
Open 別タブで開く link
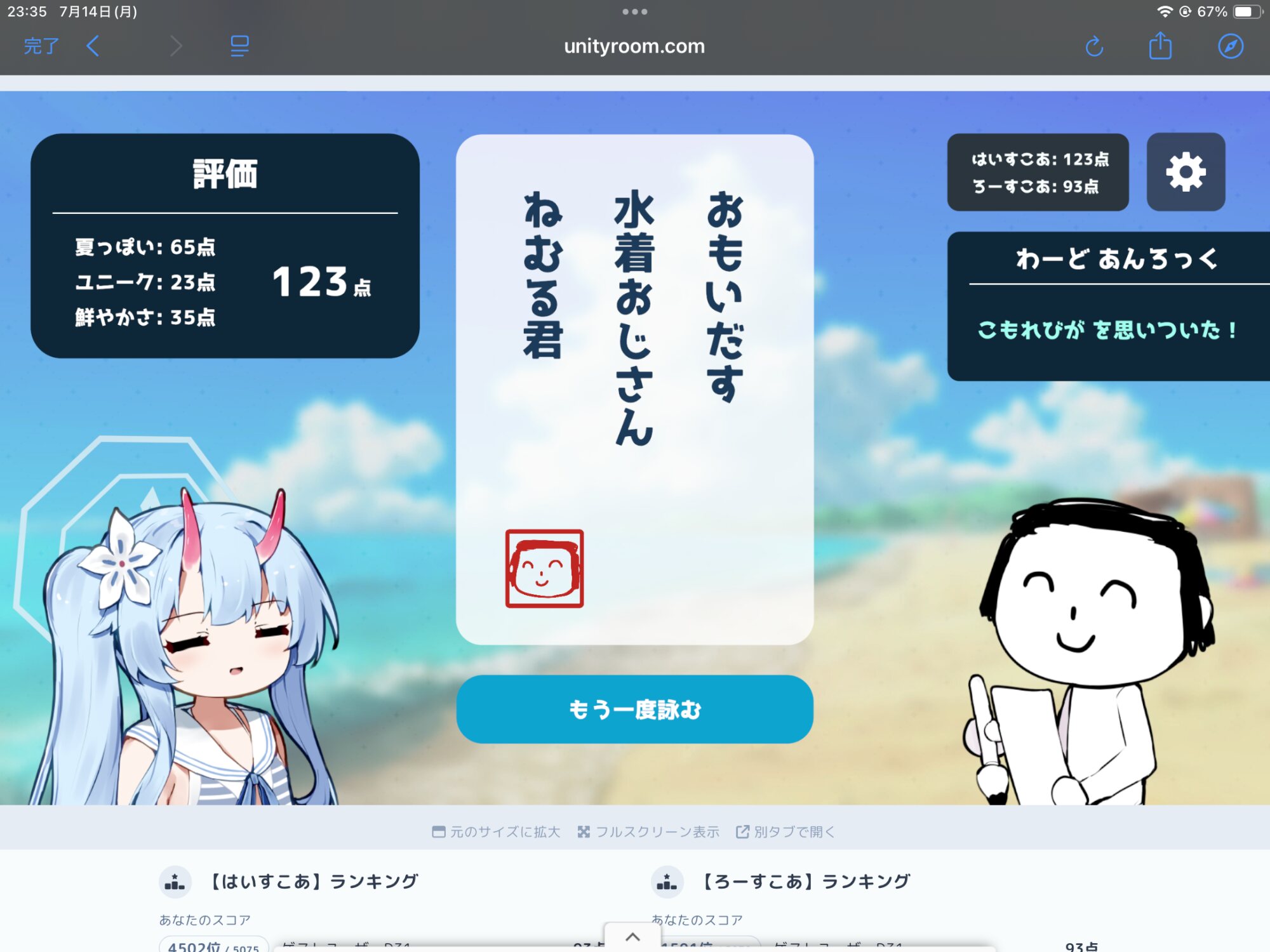785,831
